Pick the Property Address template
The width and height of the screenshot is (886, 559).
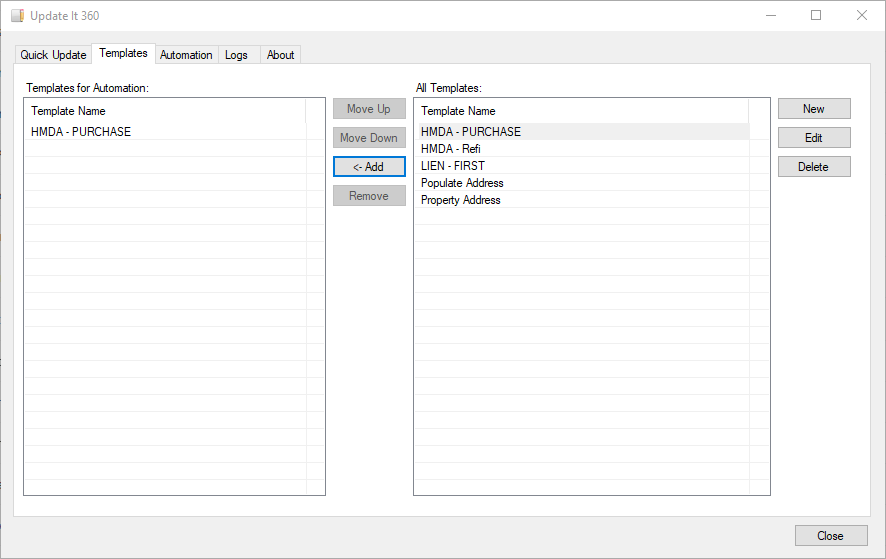point(461,200)
